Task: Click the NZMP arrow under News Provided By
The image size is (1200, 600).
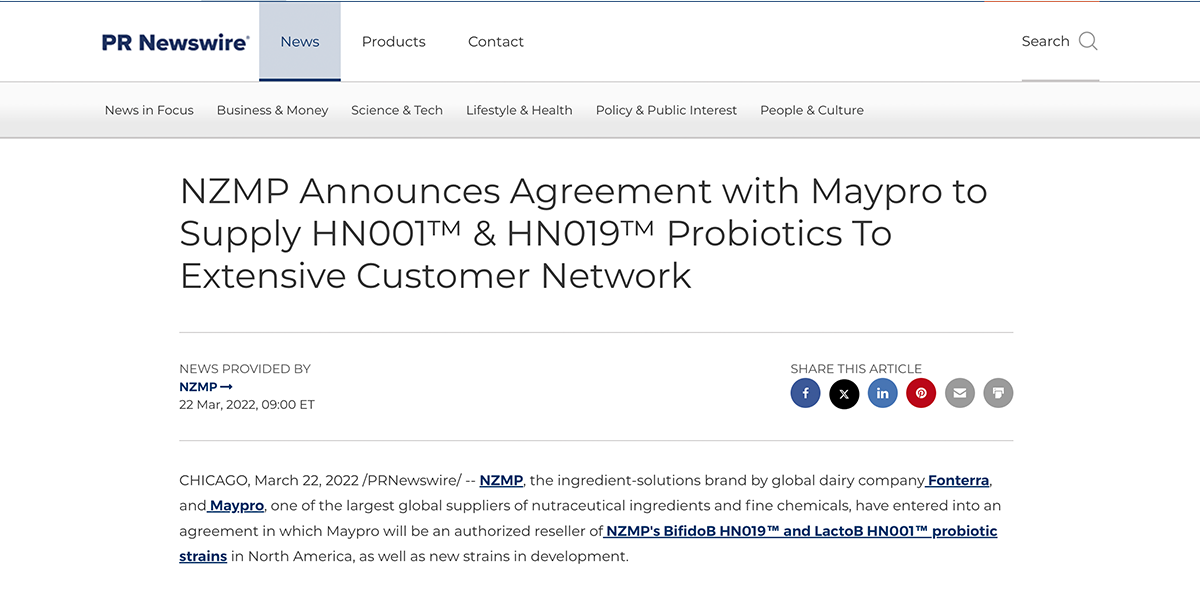Action: pyautogui.click(x=206, y=386)
